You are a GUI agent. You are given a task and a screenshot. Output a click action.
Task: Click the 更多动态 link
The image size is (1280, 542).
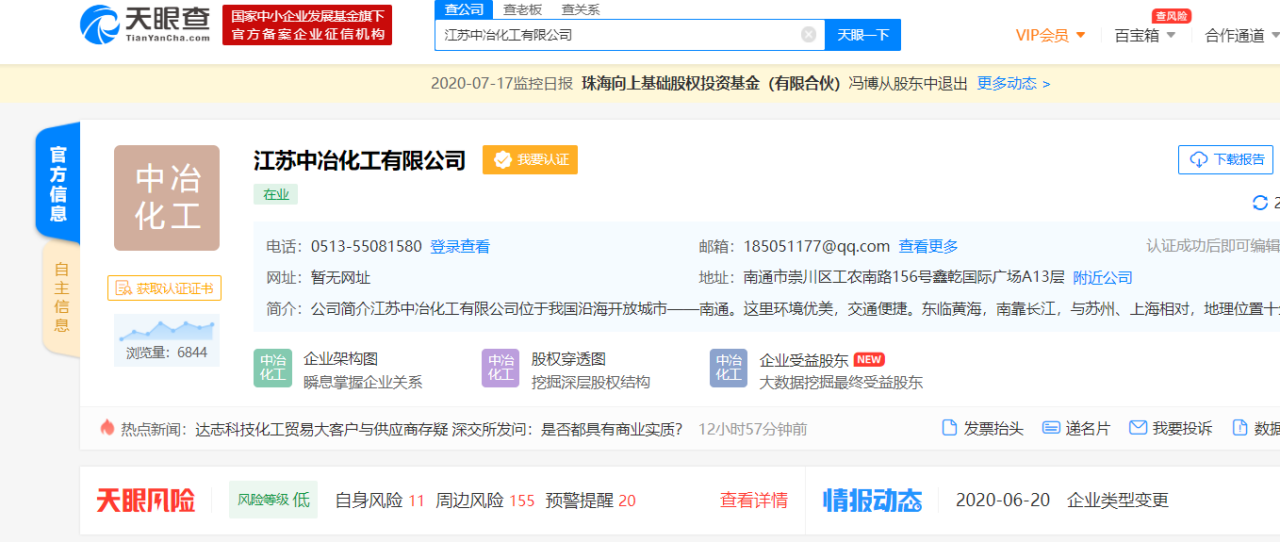click(x=1013, y=84)
